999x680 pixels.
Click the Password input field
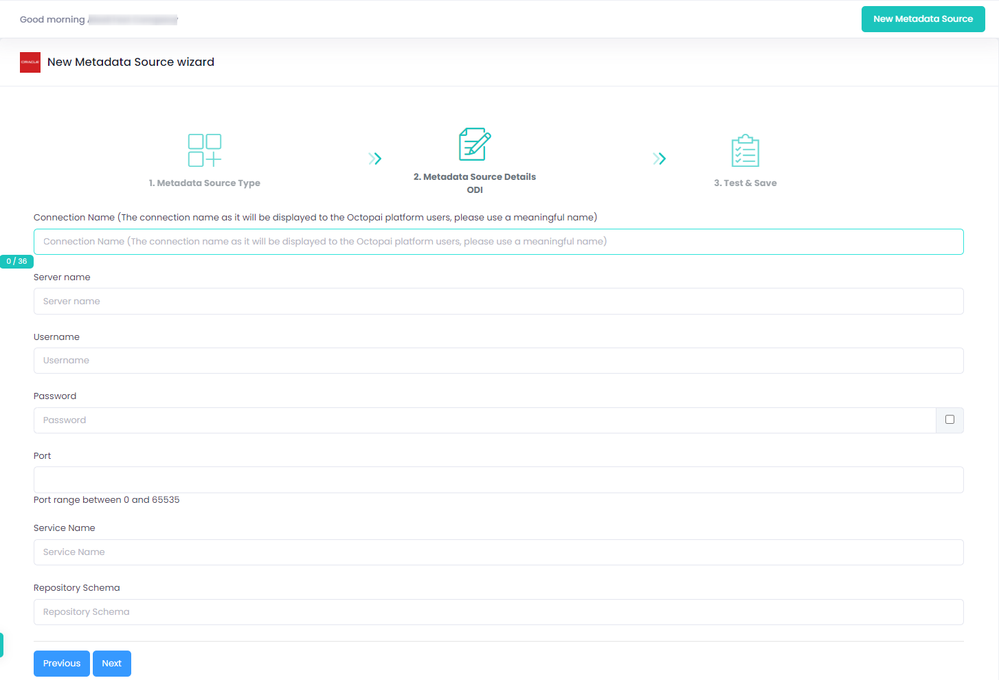(484, 420)
